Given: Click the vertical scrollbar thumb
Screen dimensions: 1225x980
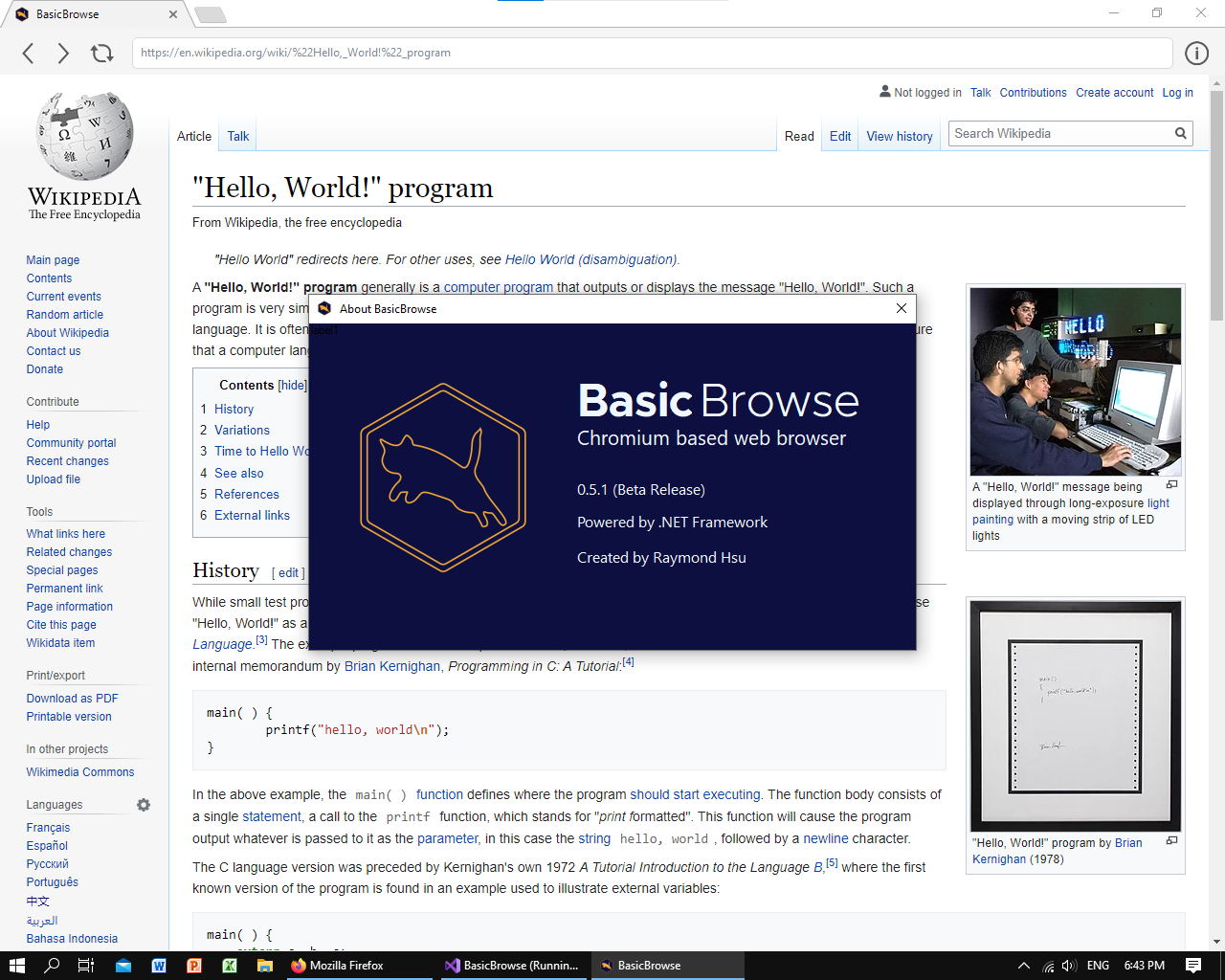Looking at the screenshot, I should tap(1216, 206).
